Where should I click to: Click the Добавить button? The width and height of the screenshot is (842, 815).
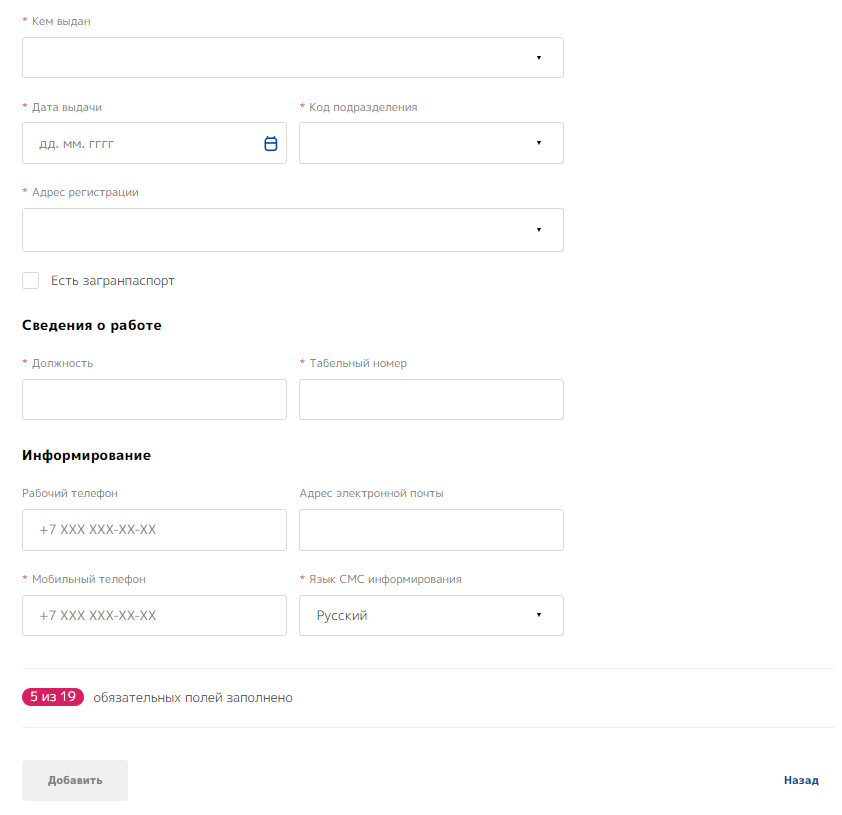[x=75, y=780]
